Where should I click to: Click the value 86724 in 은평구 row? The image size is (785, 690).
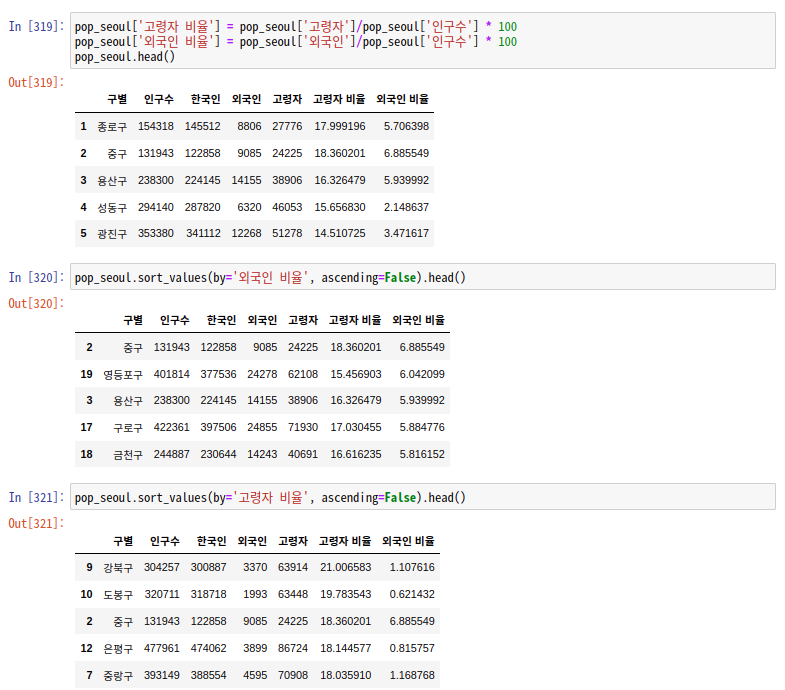[x=293, y=648]
